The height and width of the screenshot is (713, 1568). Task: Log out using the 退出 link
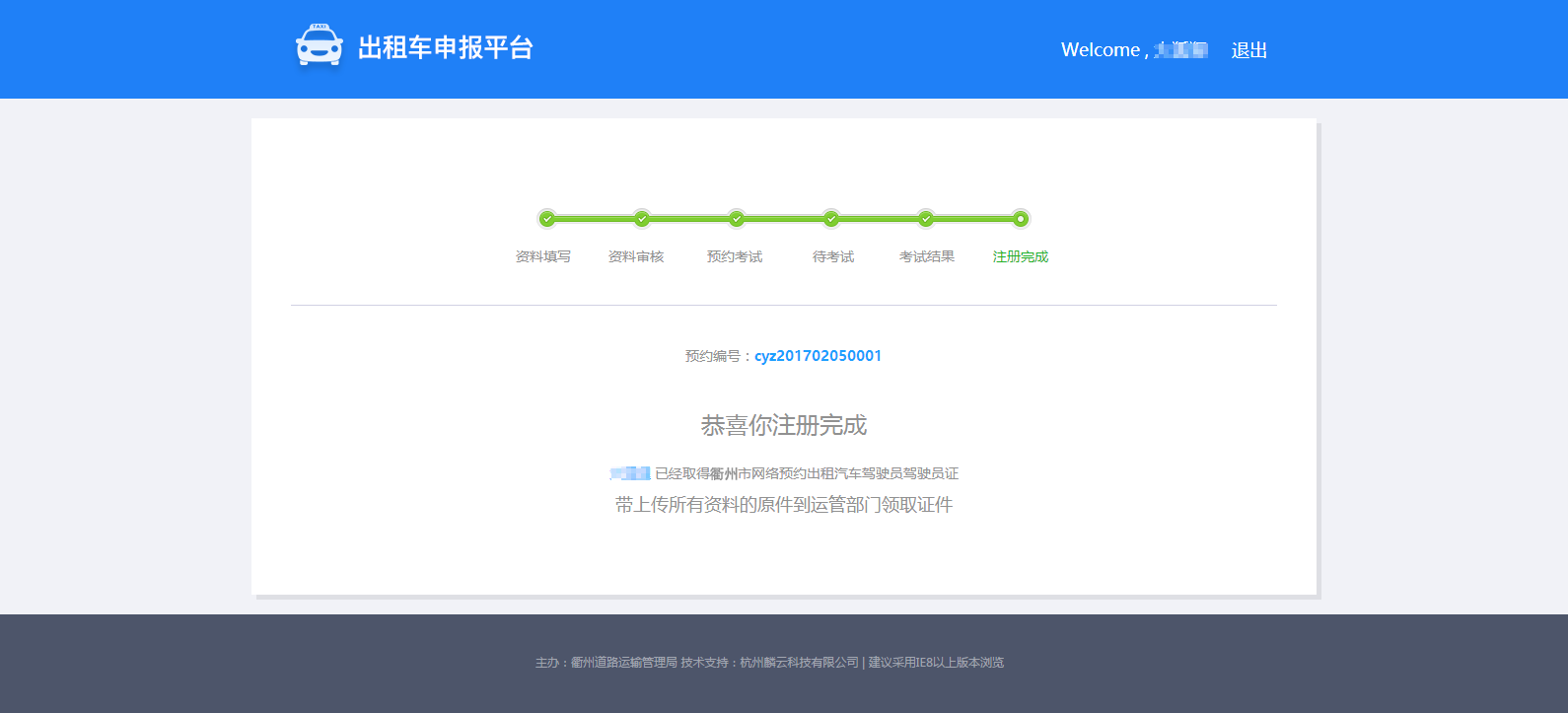(1248, 50)
